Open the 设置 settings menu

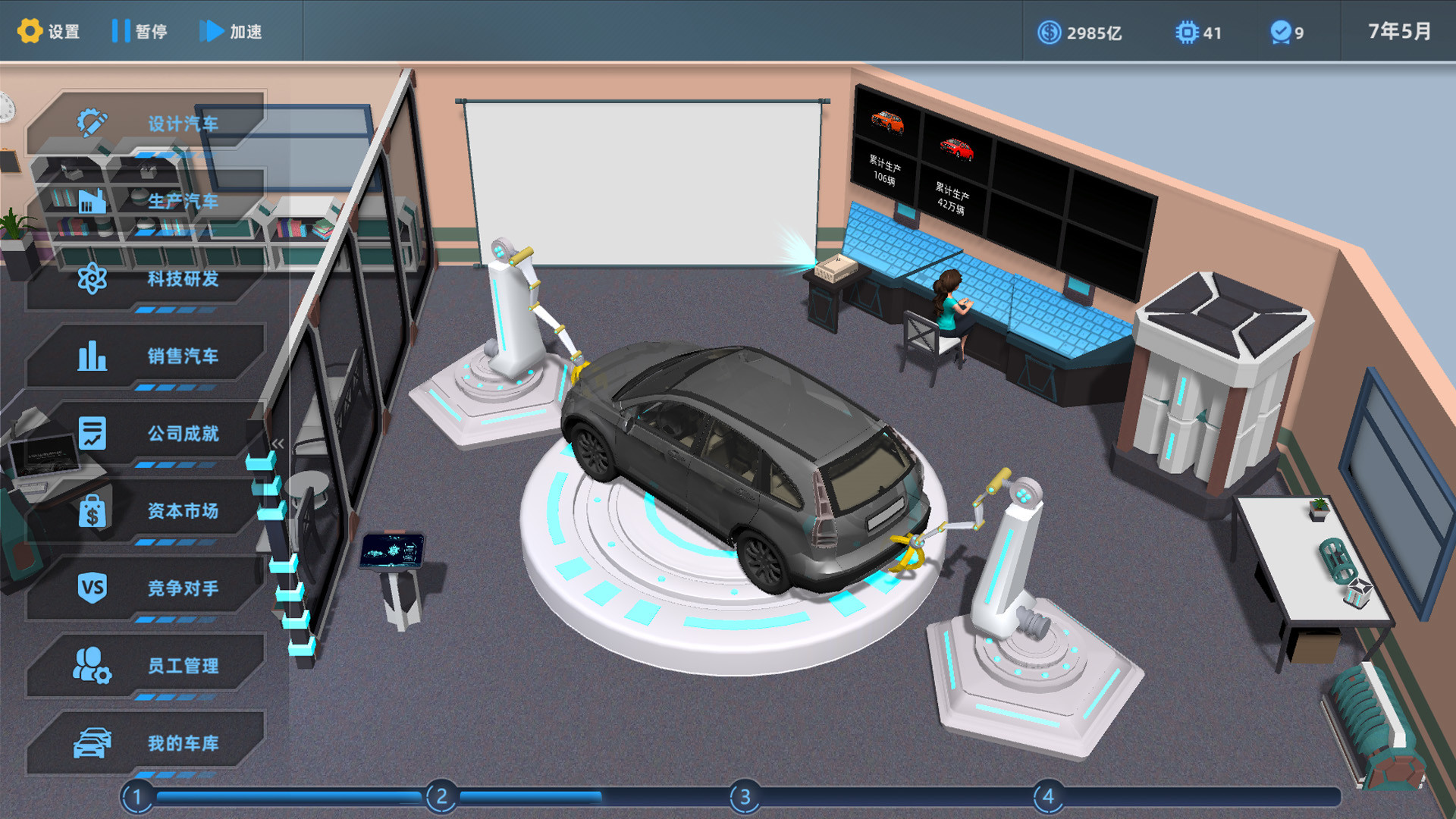(x=49, y=31)
